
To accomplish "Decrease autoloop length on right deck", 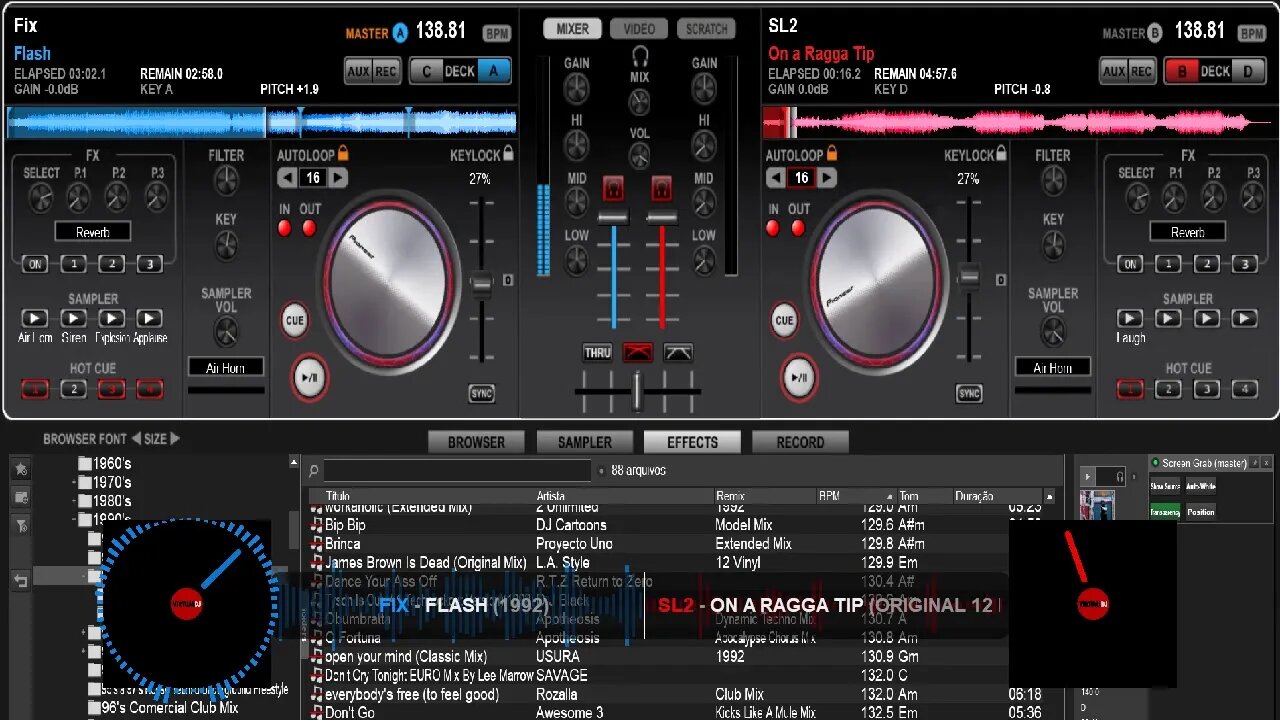I will pyautogui.click(x=777, y=178).
